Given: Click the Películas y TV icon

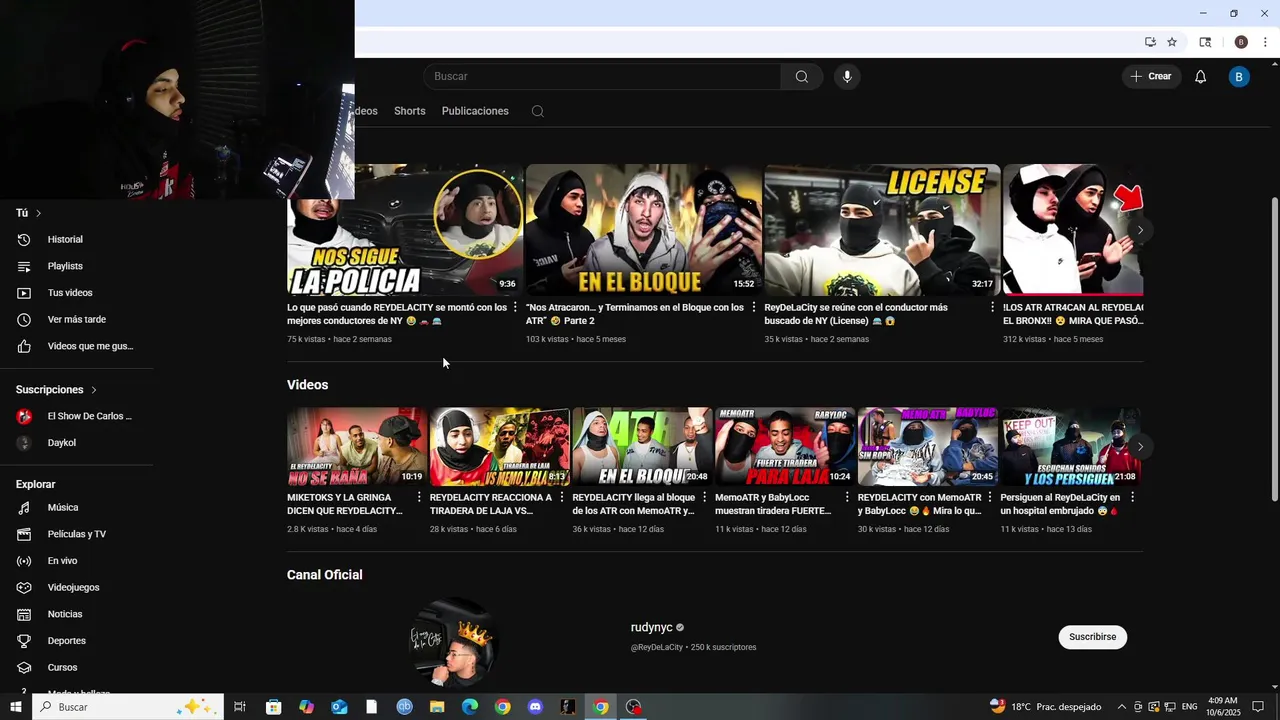Looking at the screenshot, I should (25, 534).
